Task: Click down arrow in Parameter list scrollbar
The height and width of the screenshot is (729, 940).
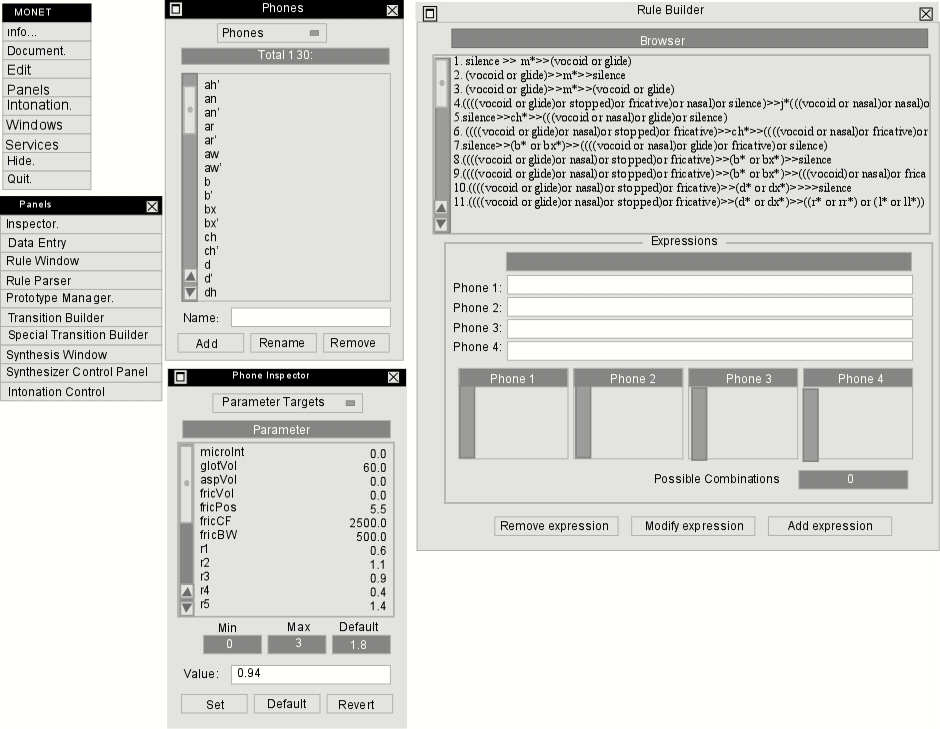Action: click(186, 607)
